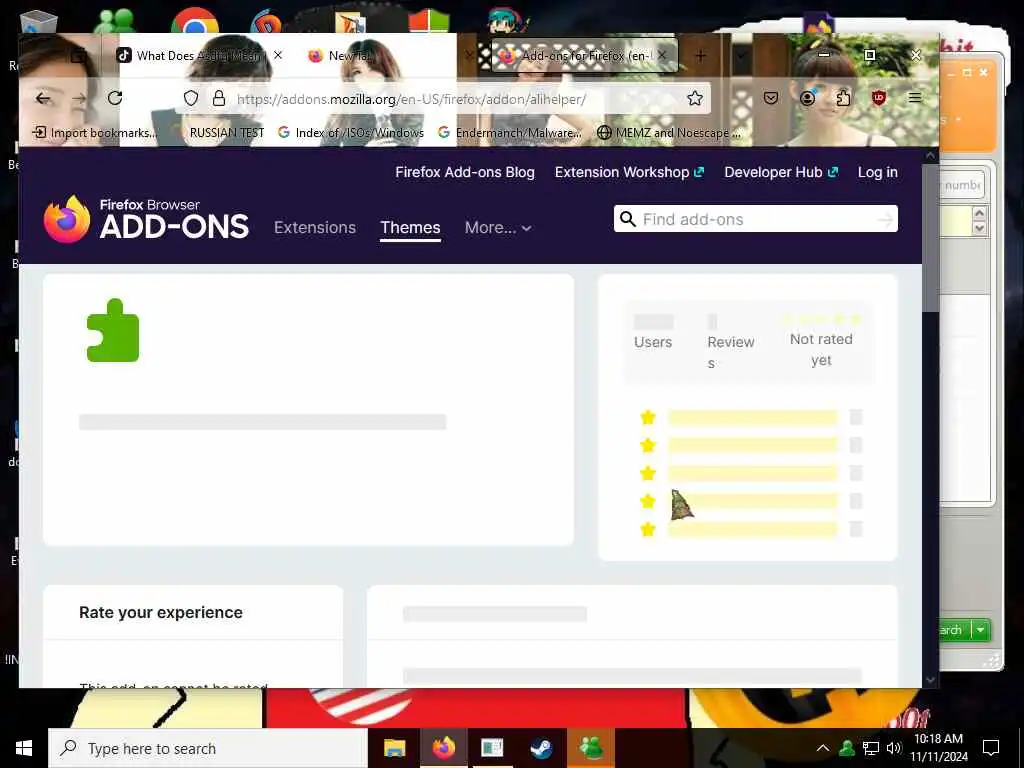The height and width of the screenshot is (768, 1024).
Task: Open the notification center icon
Action: tap(991, 748)
